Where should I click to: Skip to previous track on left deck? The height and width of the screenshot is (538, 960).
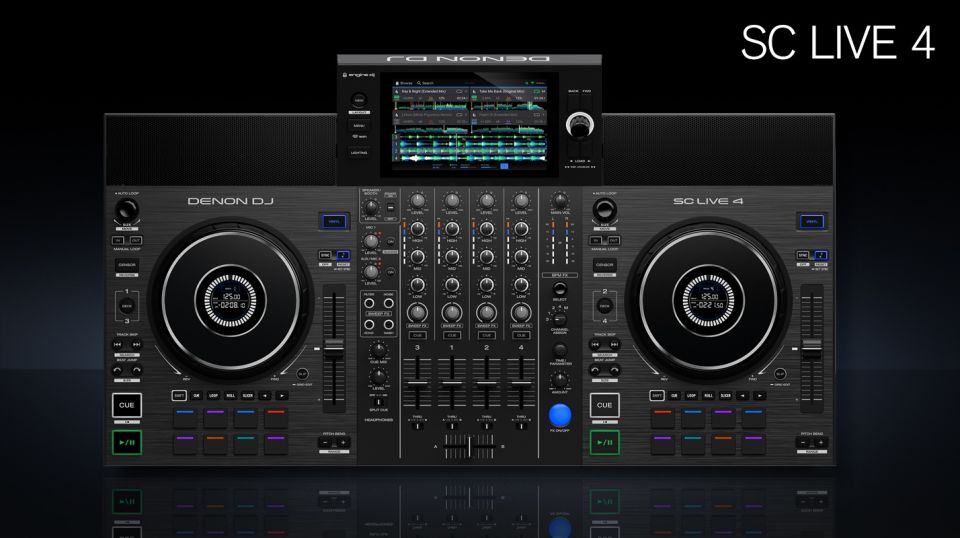(120, 344)
